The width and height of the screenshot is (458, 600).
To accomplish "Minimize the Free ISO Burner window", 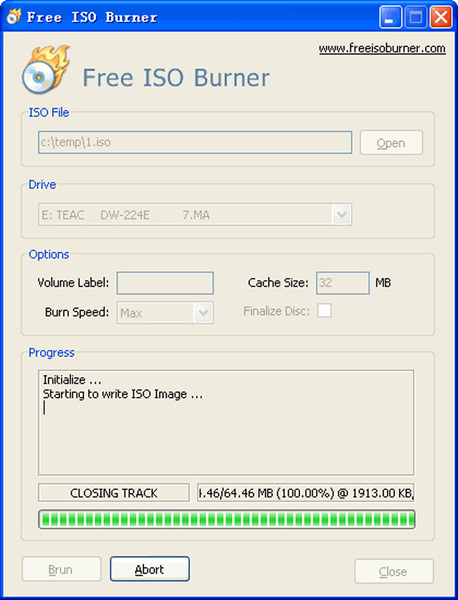I will pyautogui.click(x=390, y=17).
